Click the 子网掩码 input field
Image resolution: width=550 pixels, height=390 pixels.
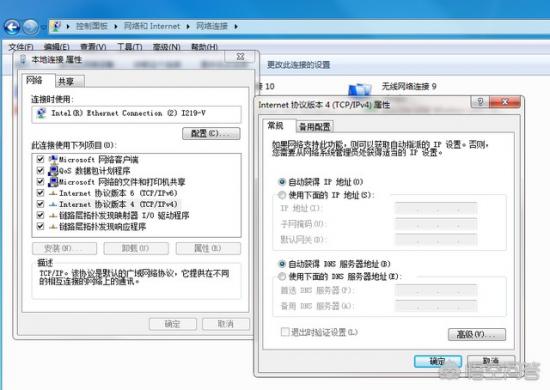[x=436, y=225]
